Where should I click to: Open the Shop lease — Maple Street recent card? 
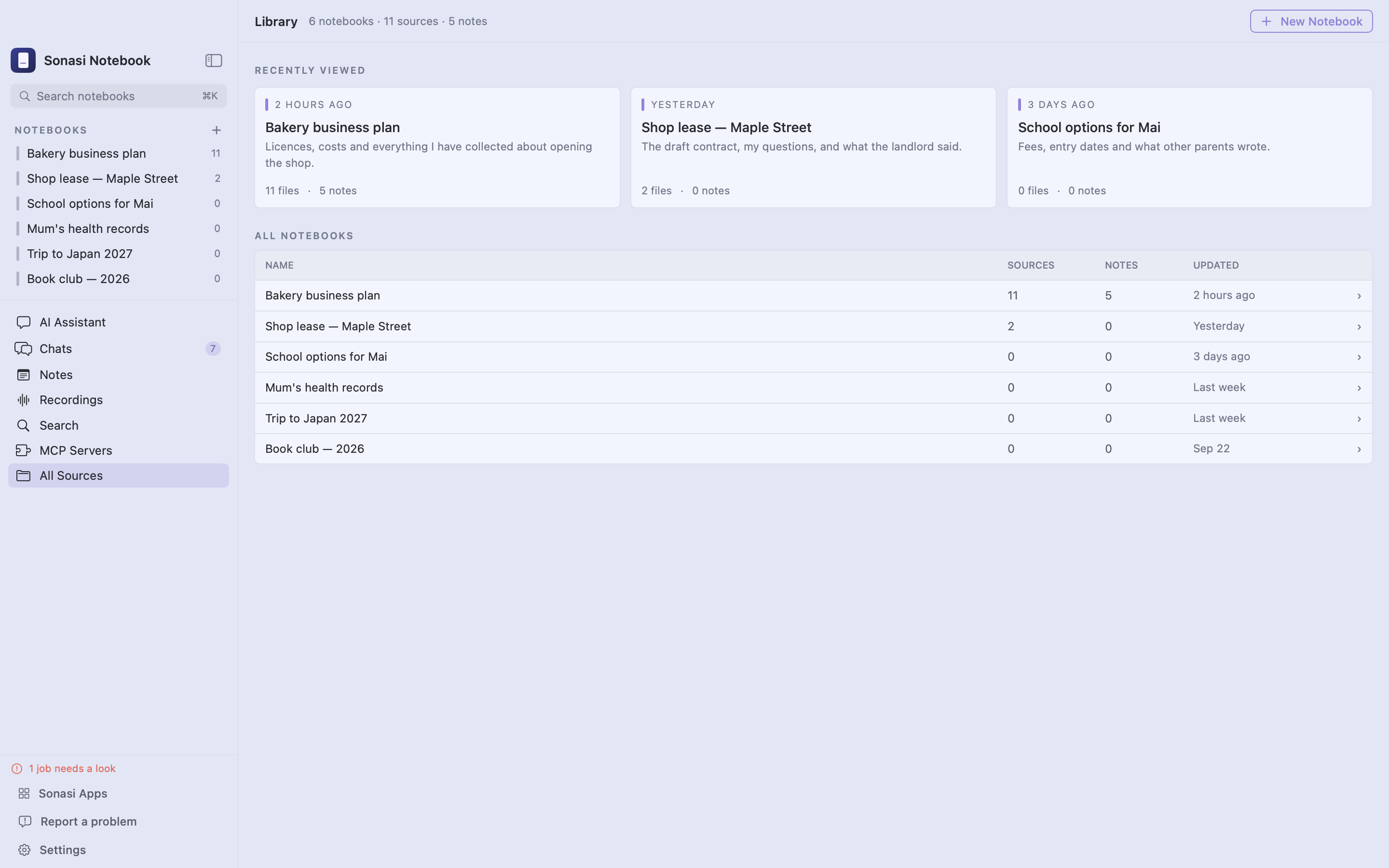pyautogui.click(x=813, y=148)
